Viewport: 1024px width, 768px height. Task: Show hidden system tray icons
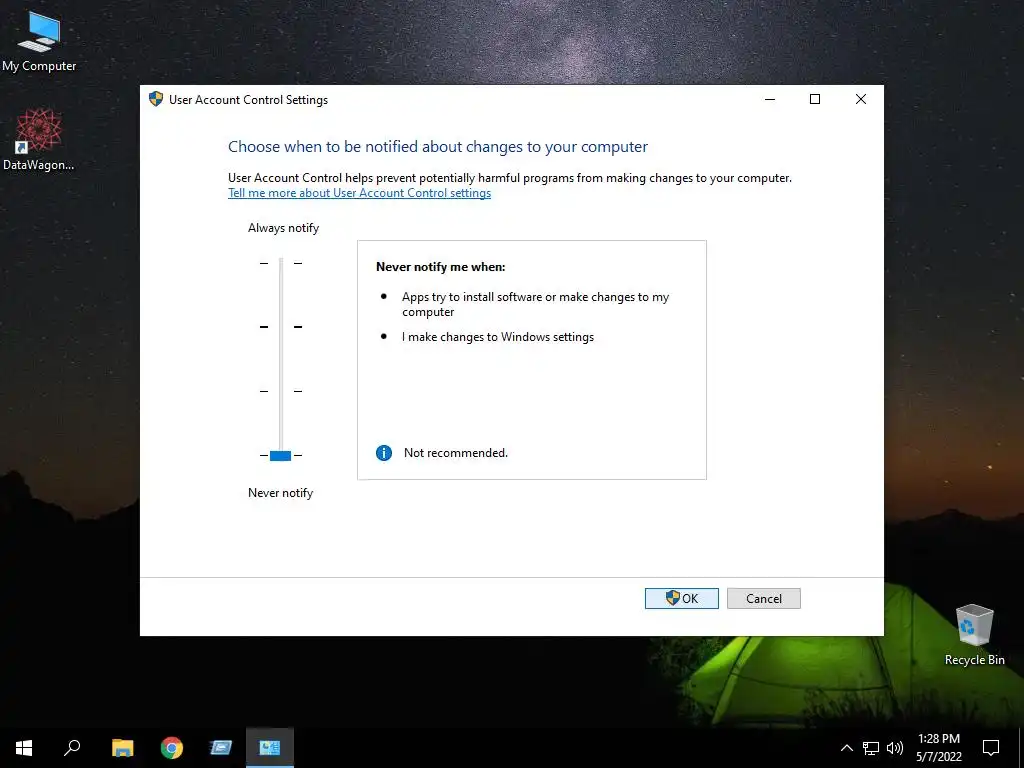click(x=846, y=748)
